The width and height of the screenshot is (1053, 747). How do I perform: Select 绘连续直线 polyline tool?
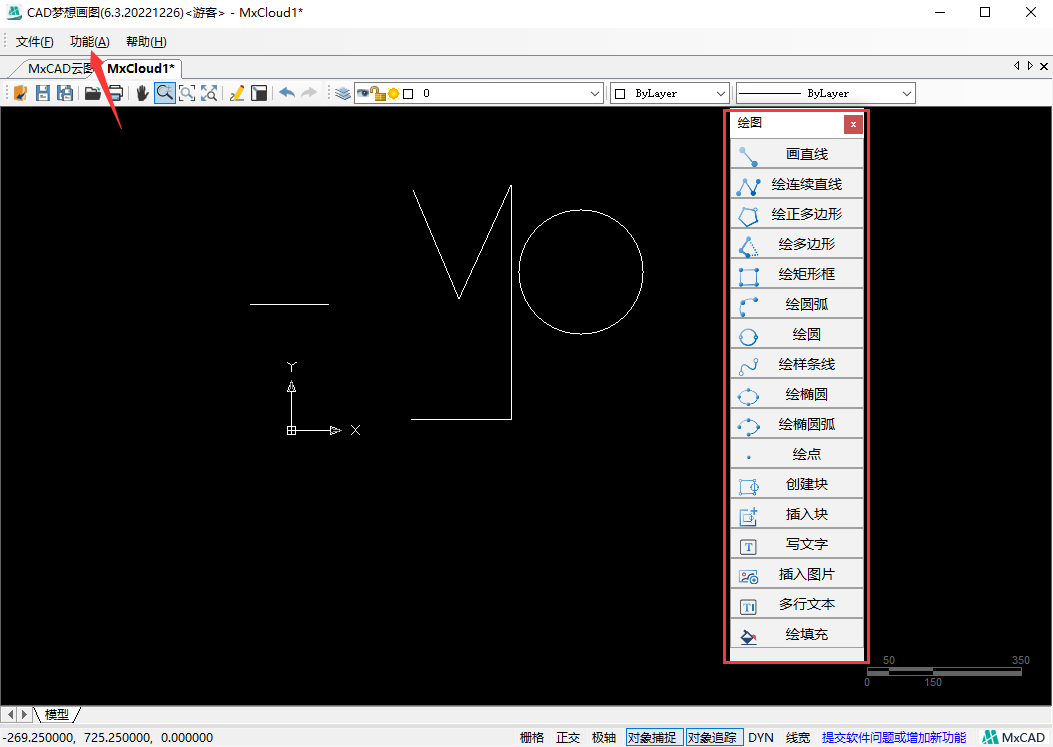pos(796,184)
